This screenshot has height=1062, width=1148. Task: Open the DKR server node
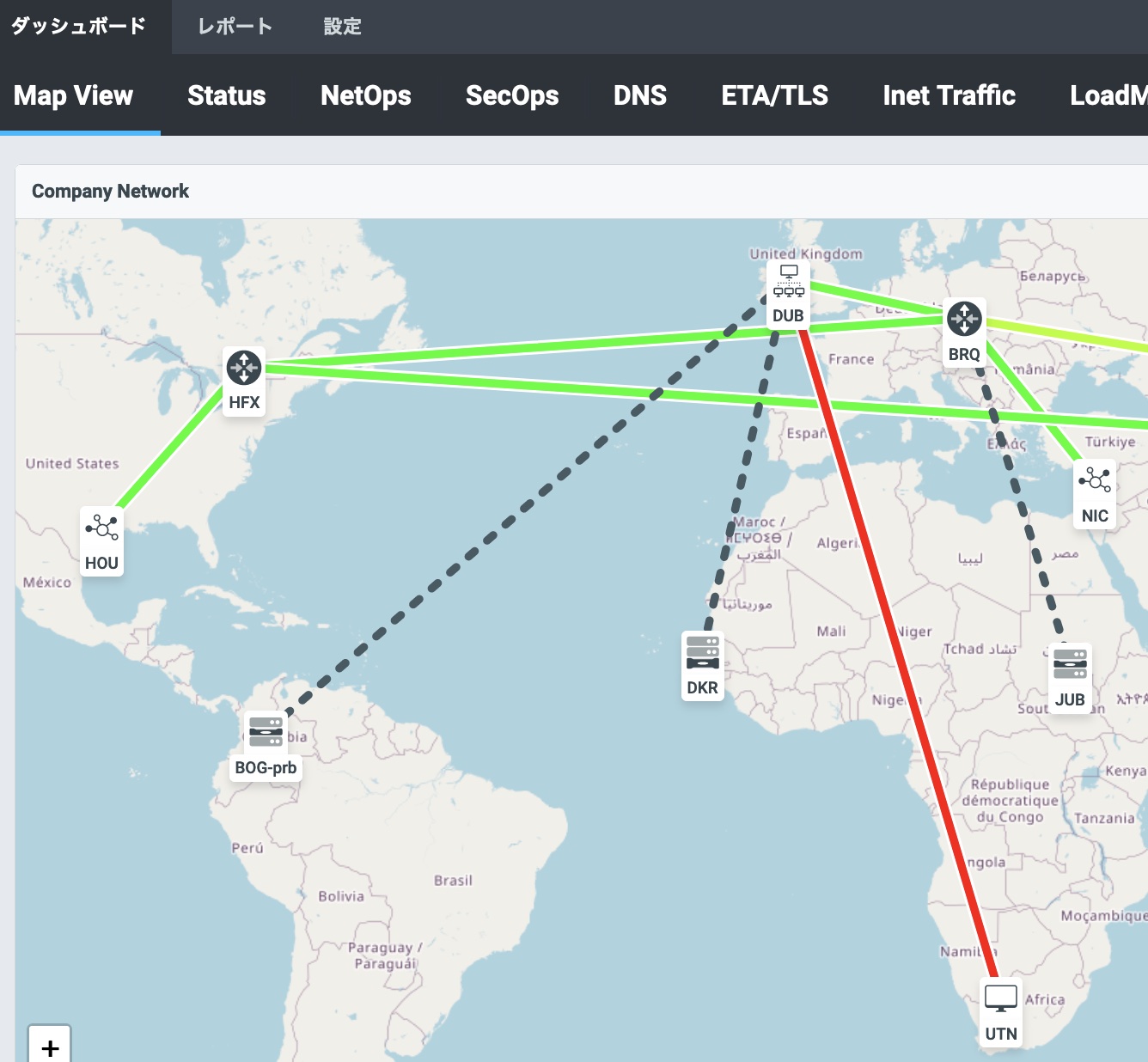[x=702, y=653]
